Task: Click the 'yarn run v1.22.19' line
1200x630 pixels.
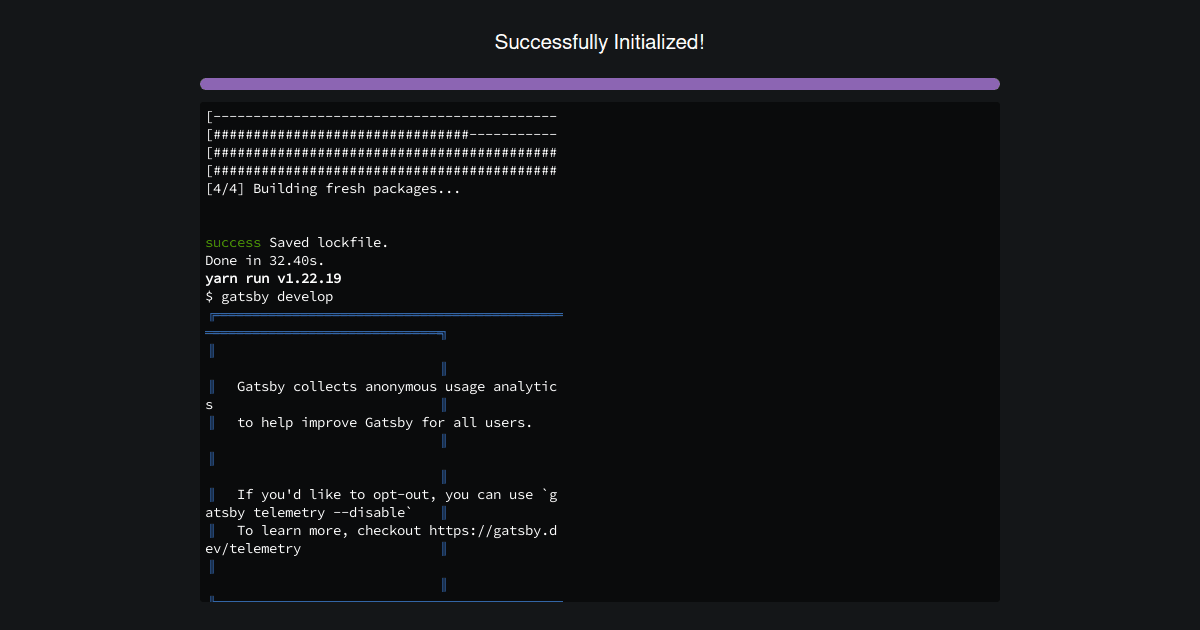Action: [272, 278]
